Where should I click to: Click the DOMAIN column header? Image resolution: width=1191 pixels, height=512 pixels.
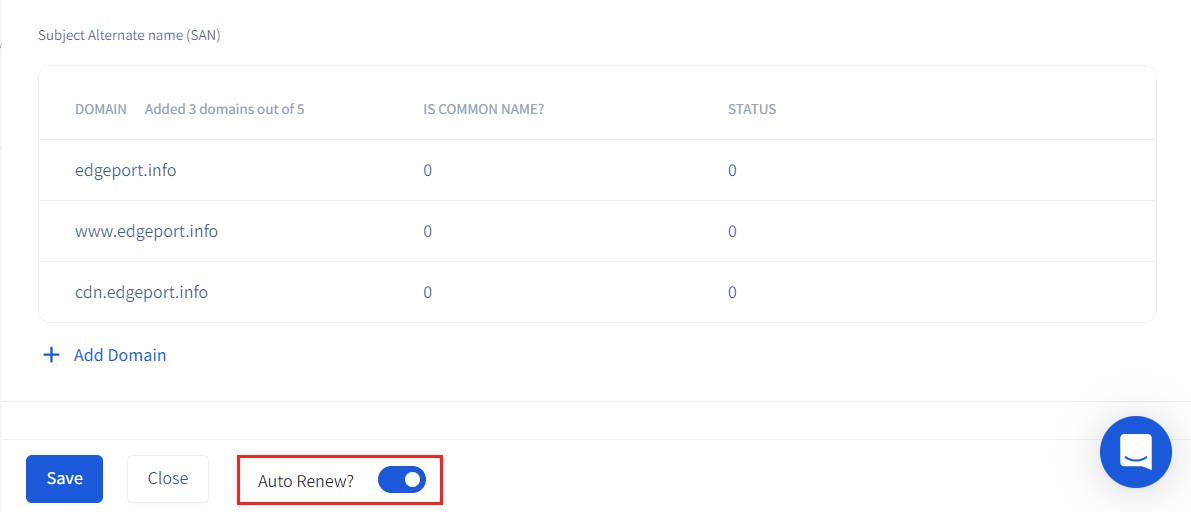[100, 109]
